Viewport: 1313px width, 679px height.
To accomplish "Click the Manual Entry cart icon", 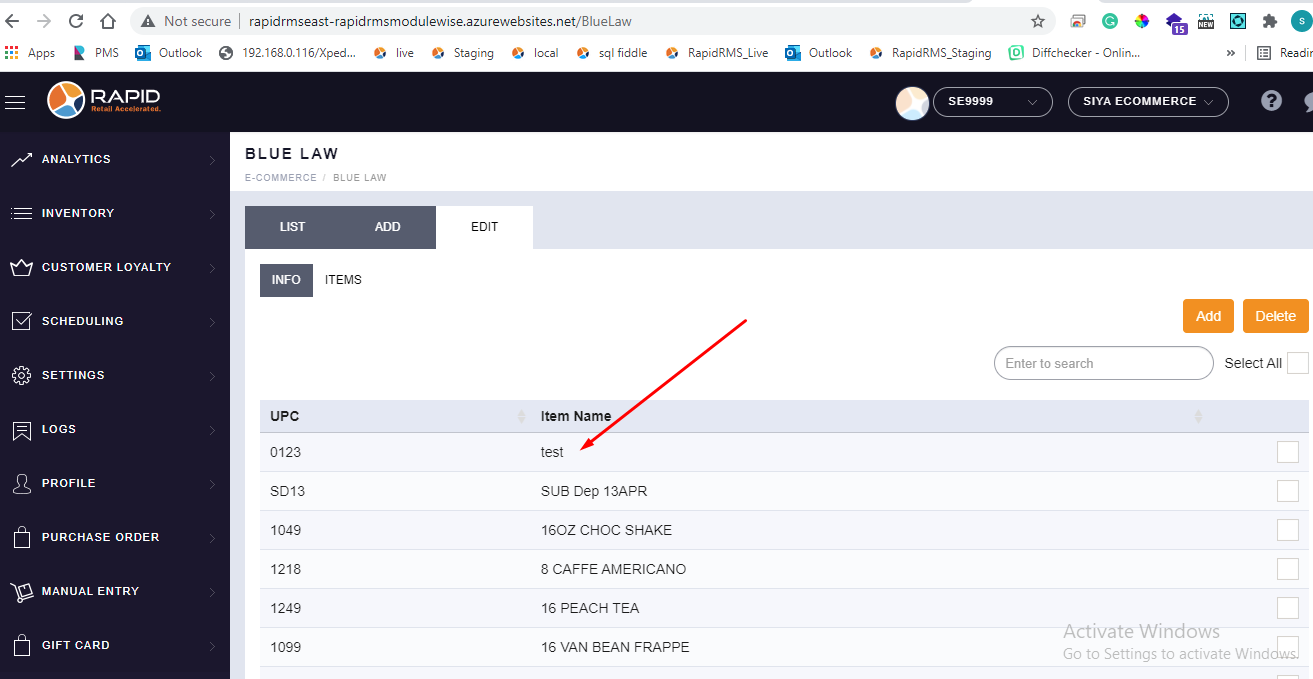I will 22,592.
